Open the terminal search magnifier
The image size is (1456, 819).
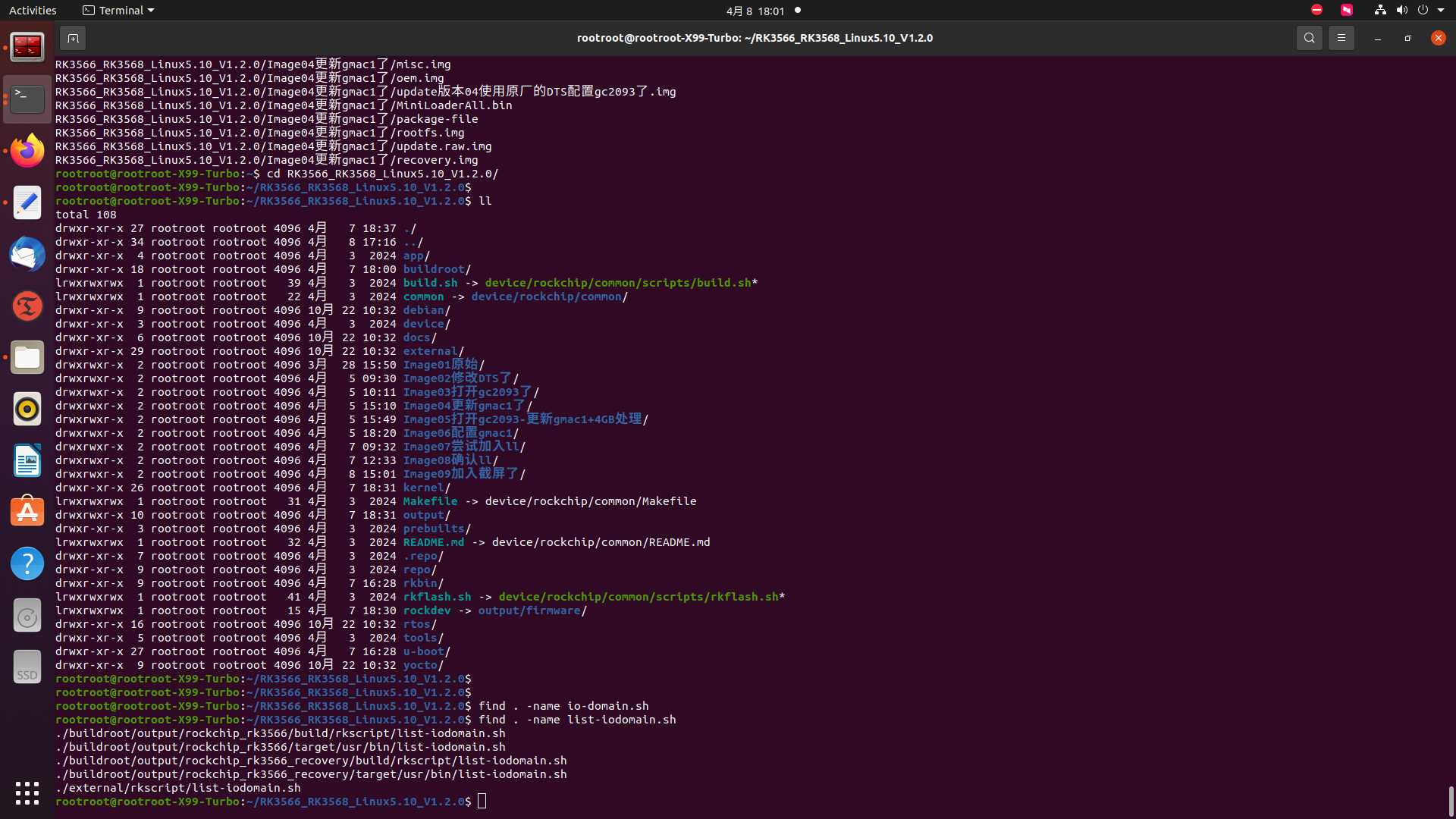click(1309, 38)
